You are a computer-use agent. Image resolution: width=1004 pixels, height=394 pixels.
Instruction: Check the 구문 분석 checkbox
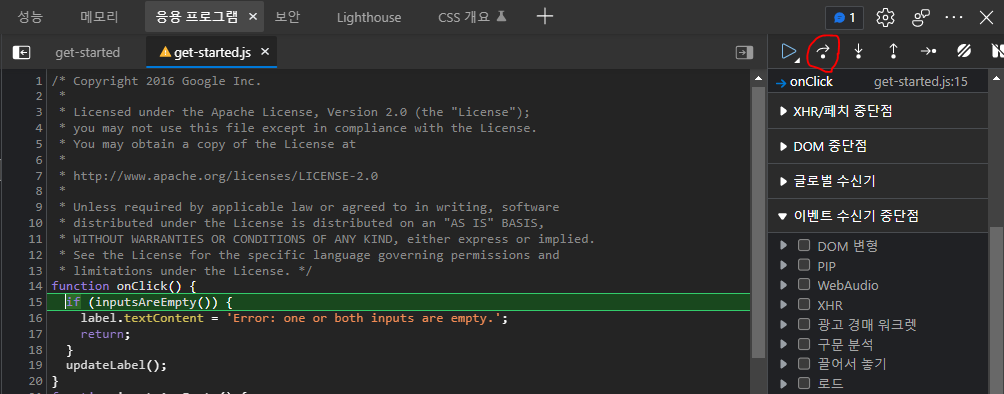pos(804,344)
